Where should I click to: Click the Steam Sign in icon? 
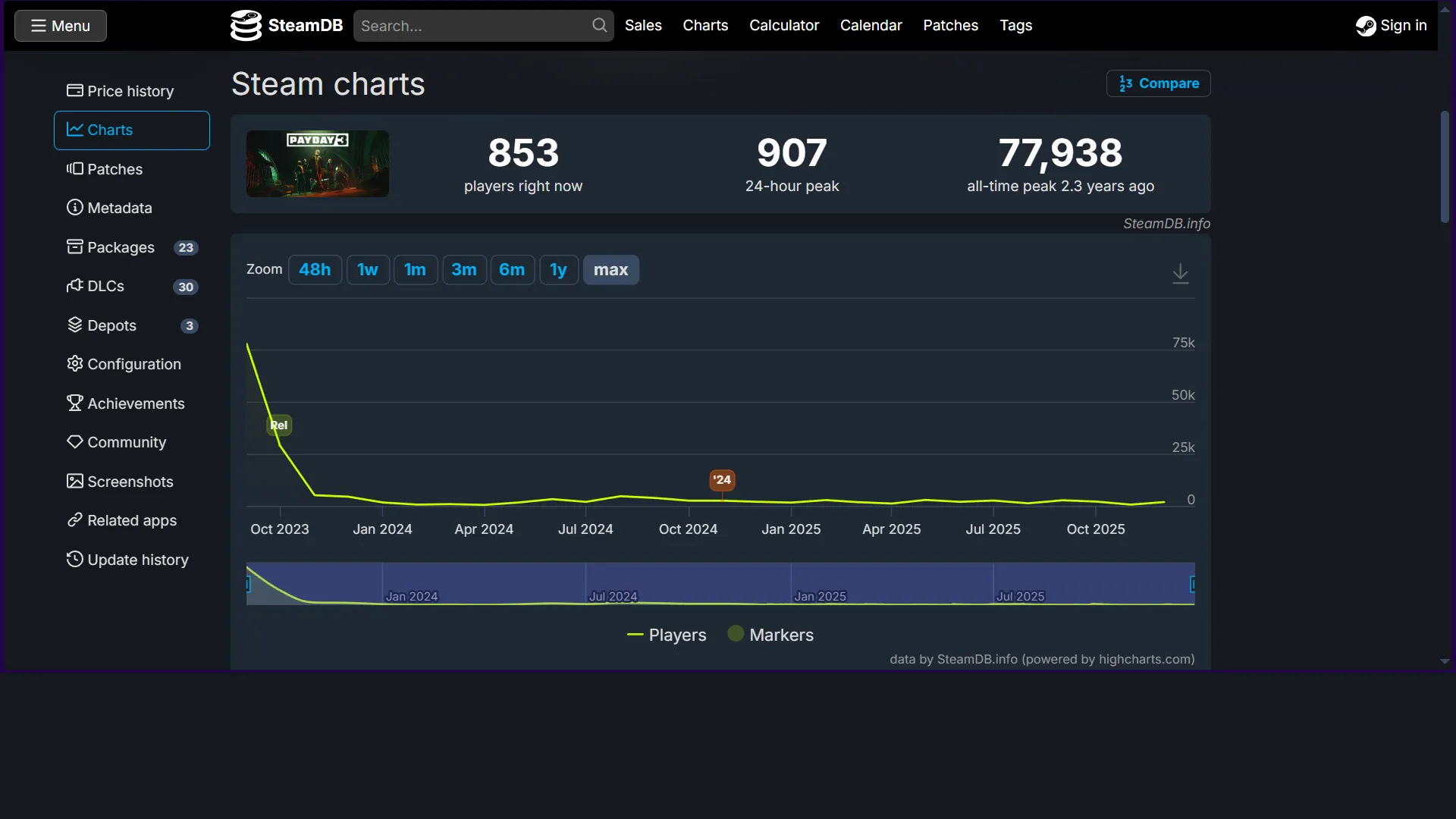point(1366,26)
